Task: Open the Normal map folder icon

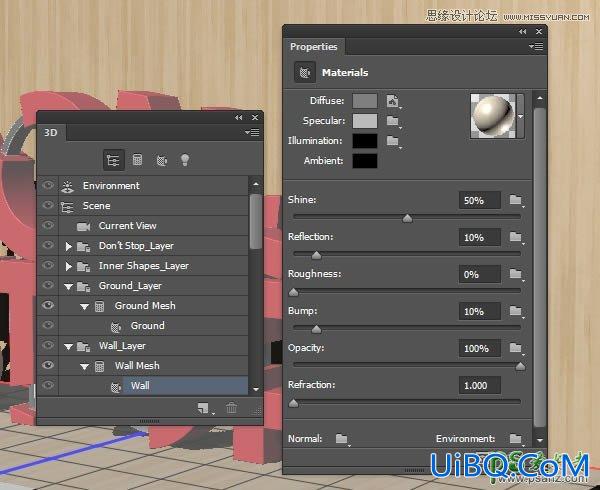Action: [341, 438]
